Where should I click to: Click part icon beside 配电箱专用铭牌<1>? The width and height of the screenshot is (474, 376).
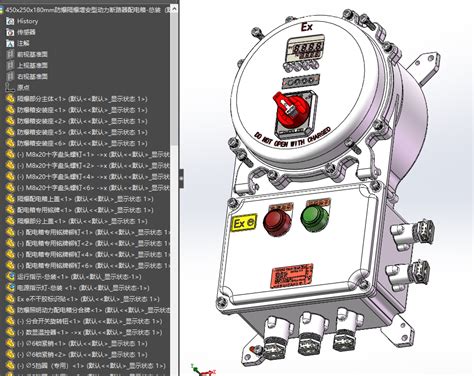(10, 210)
